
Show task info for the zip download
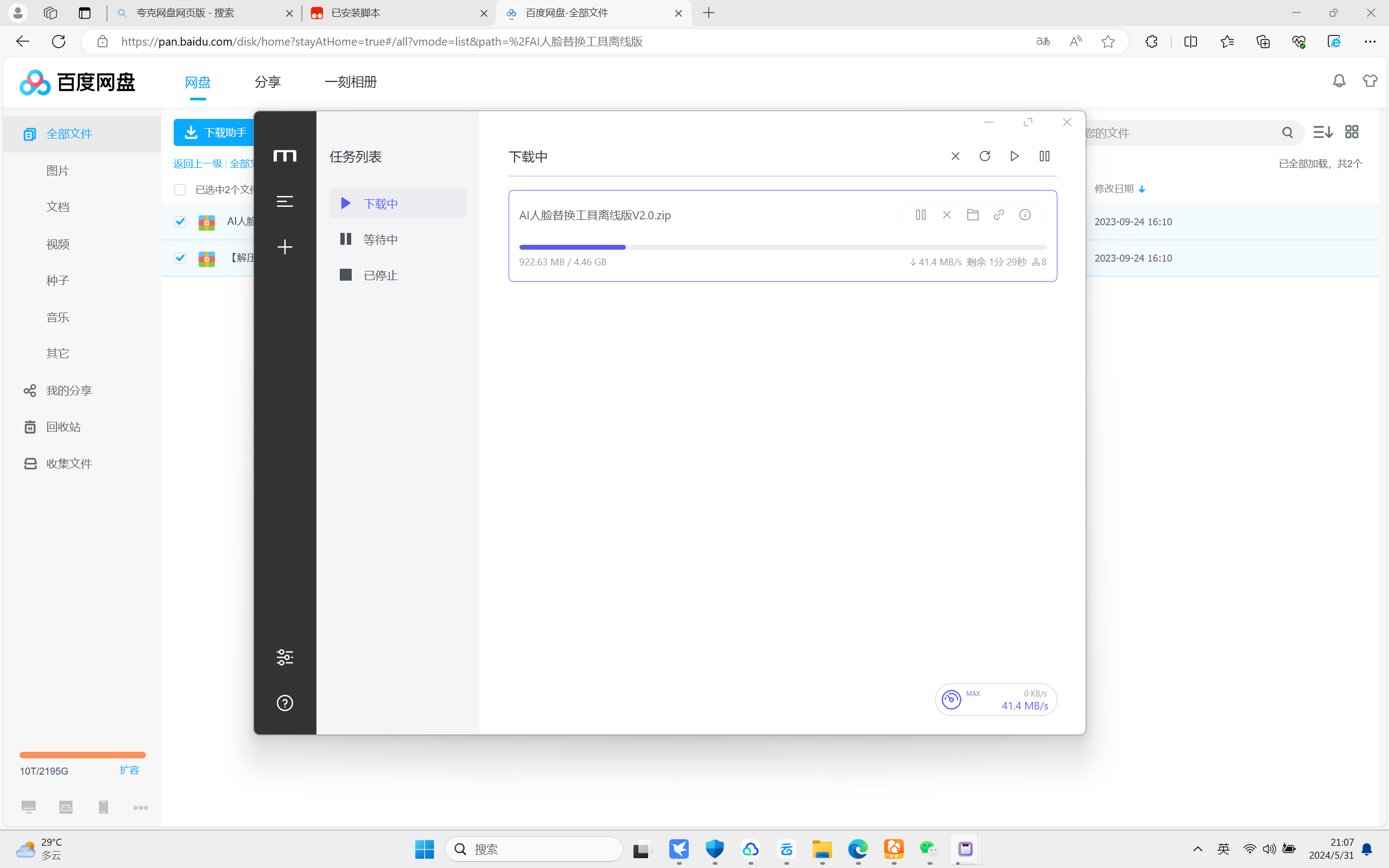tap(1025, 215)
